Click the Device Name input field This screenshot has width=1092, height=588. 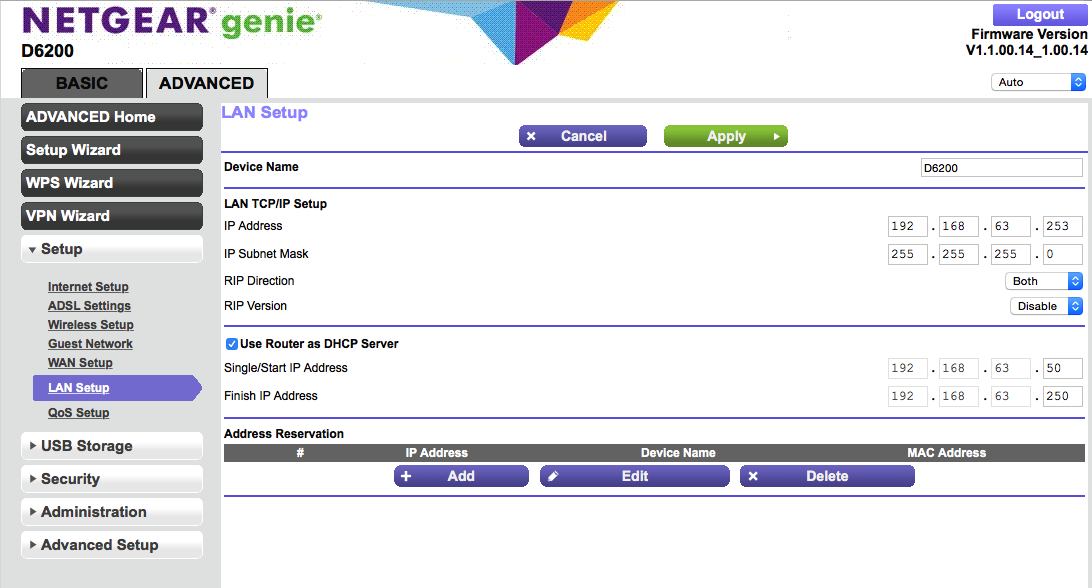(x=1001, y=168)
